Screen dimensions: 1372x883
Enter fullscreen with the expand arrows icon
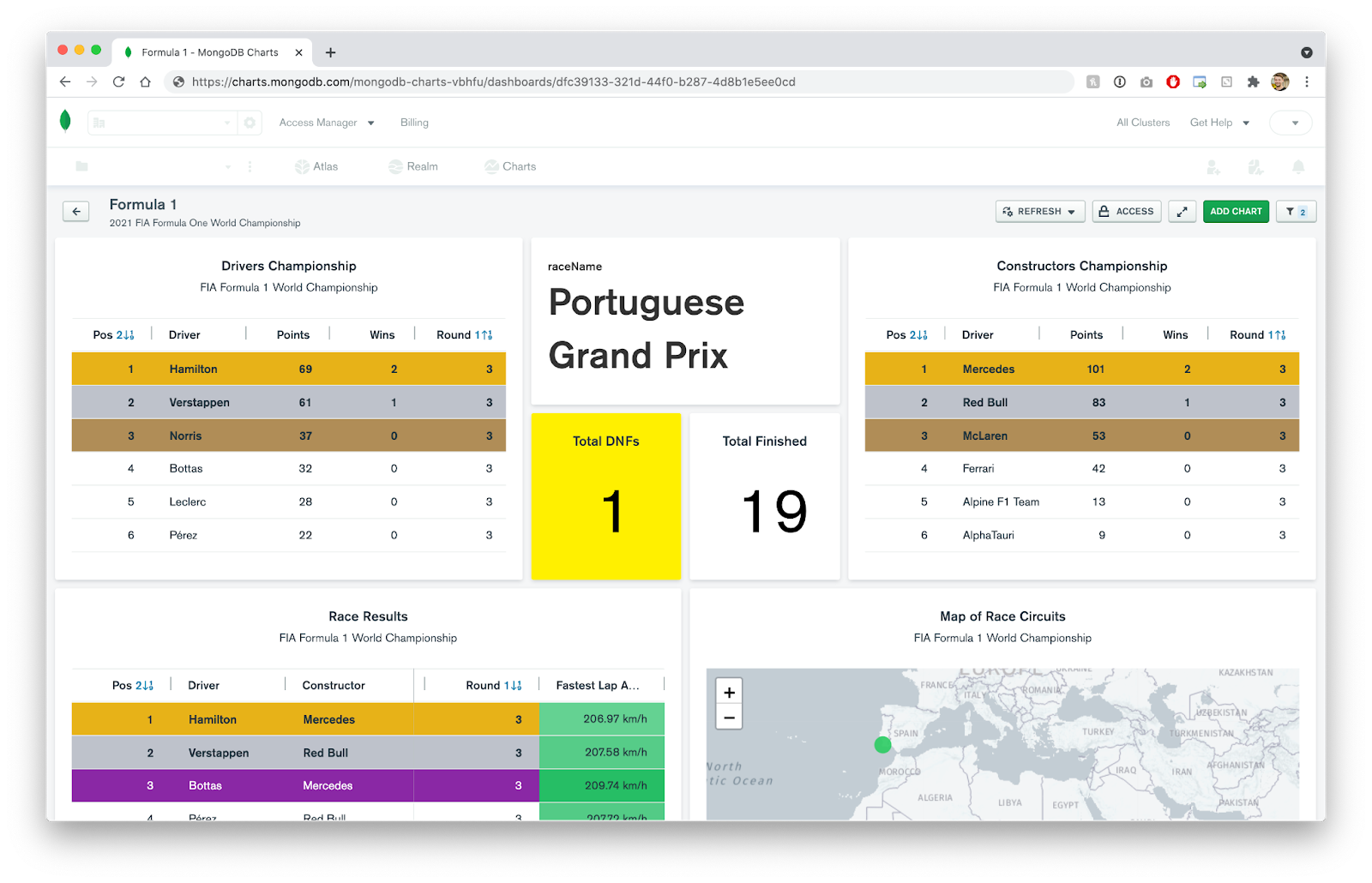pos(1182,212)
